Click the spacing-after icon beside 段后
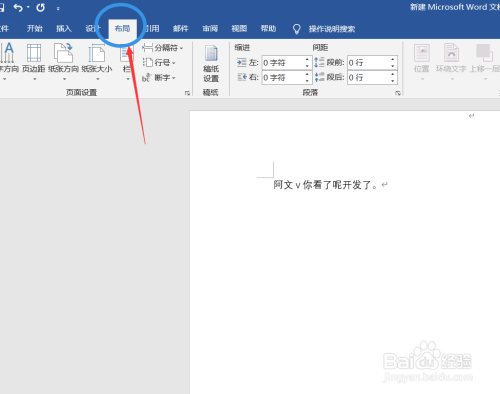This screenshot has height=394, width=500. click(319, 77)
